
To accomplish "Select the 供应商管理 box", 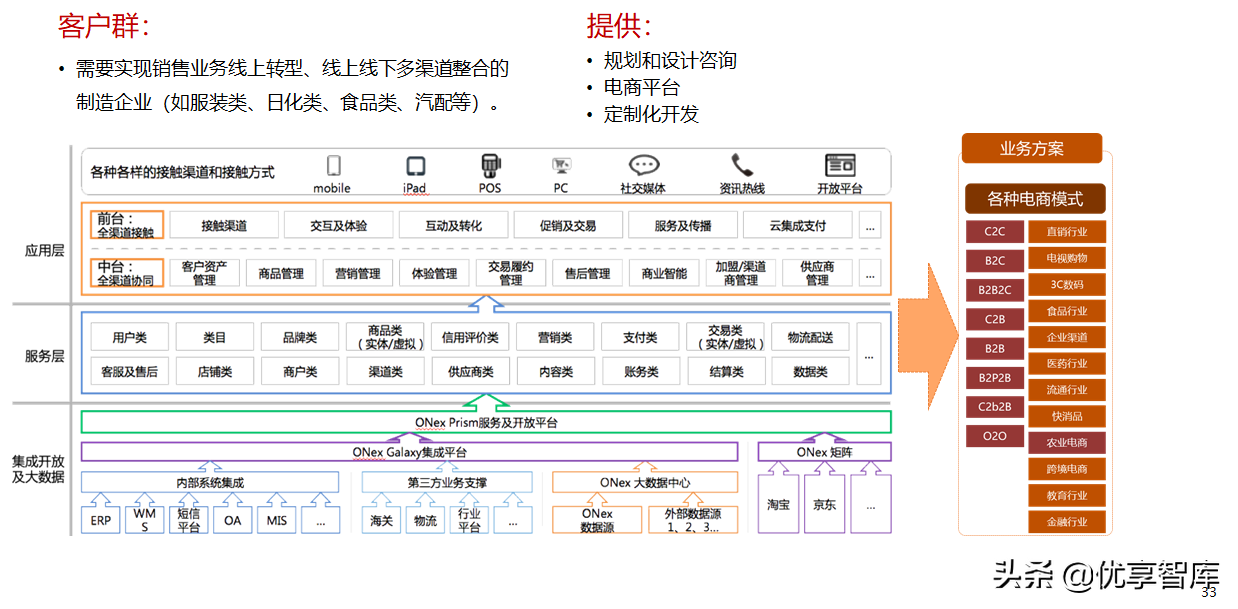I will click(x=818, y=273).
